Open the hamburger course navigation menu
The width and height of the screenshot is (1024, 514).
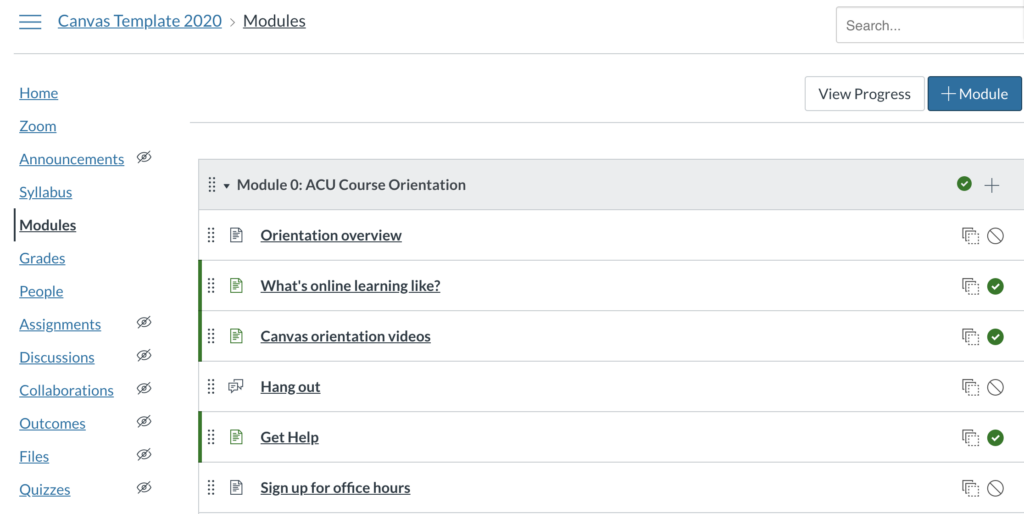[x=30, y=22]
